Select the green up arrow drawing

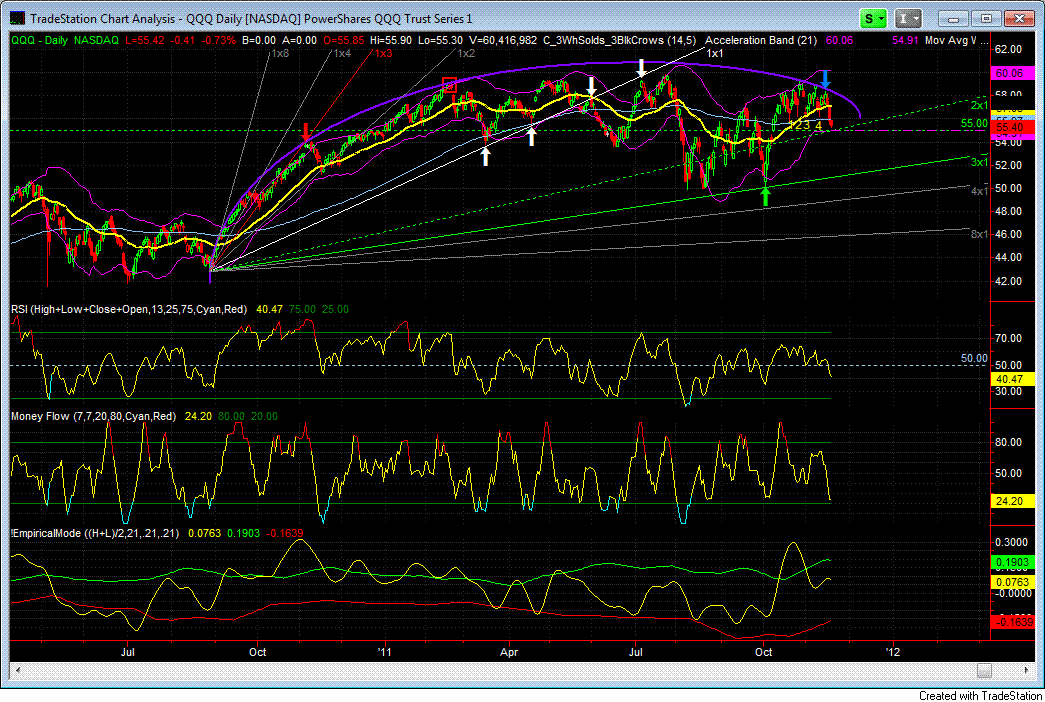click(765, 196)
